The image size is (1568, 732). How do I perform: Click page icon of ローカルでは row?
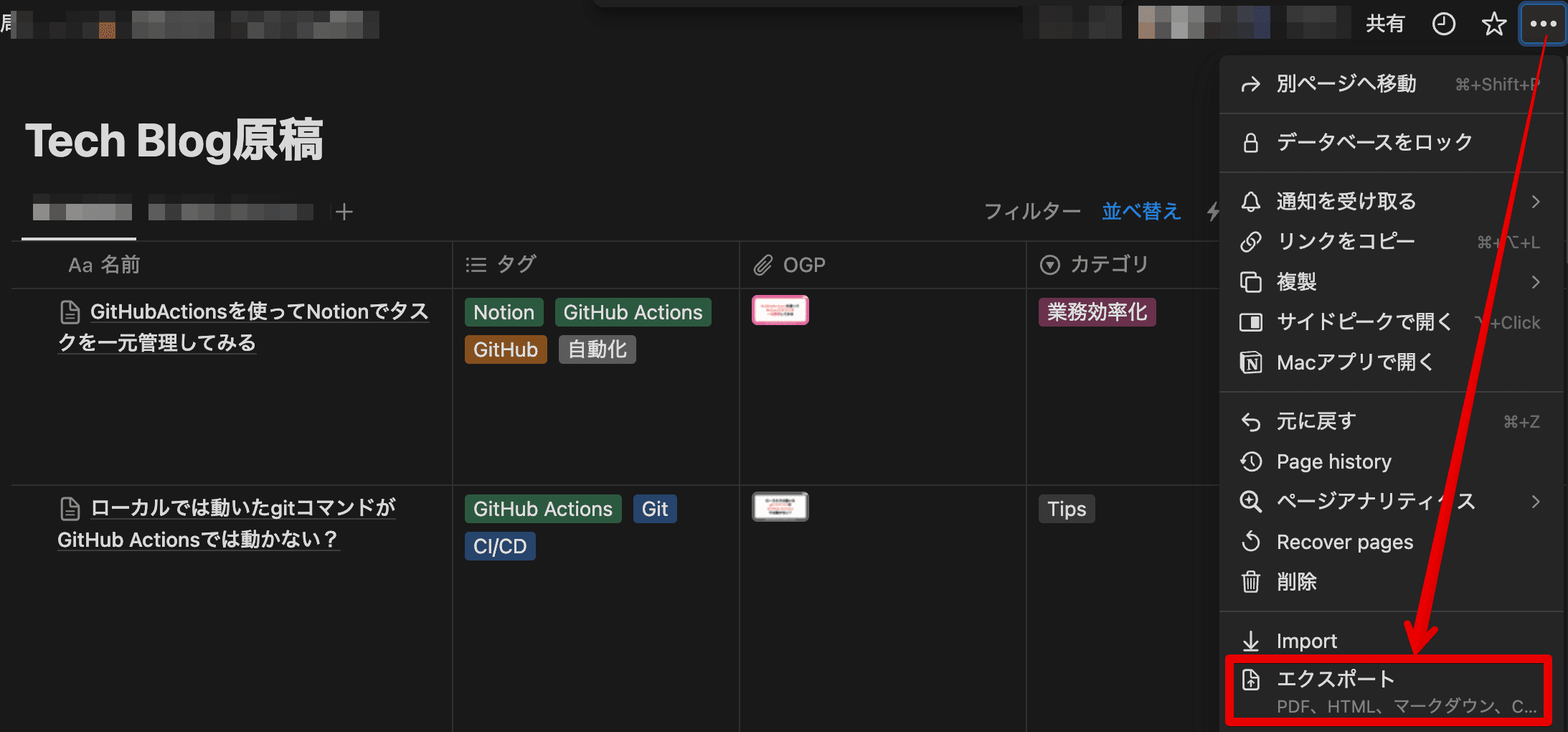(70, 509)
